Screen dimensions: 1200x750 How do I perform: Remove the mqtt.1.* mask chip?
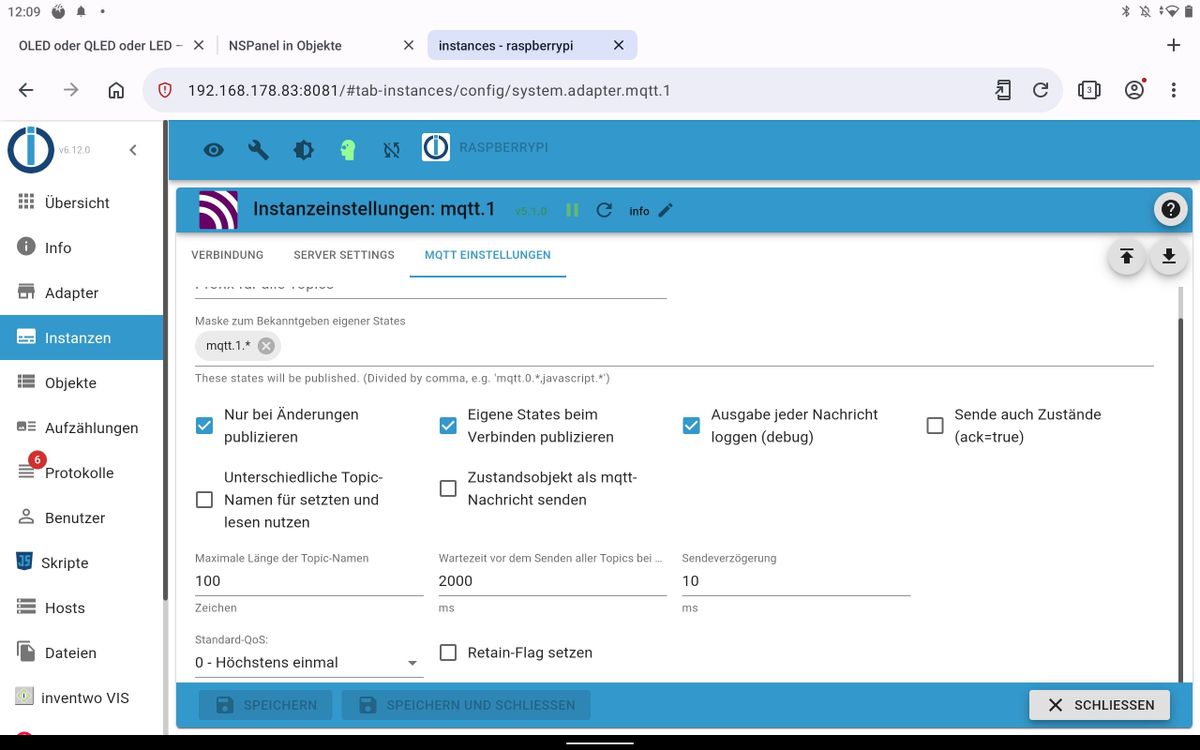click(266, 346)
